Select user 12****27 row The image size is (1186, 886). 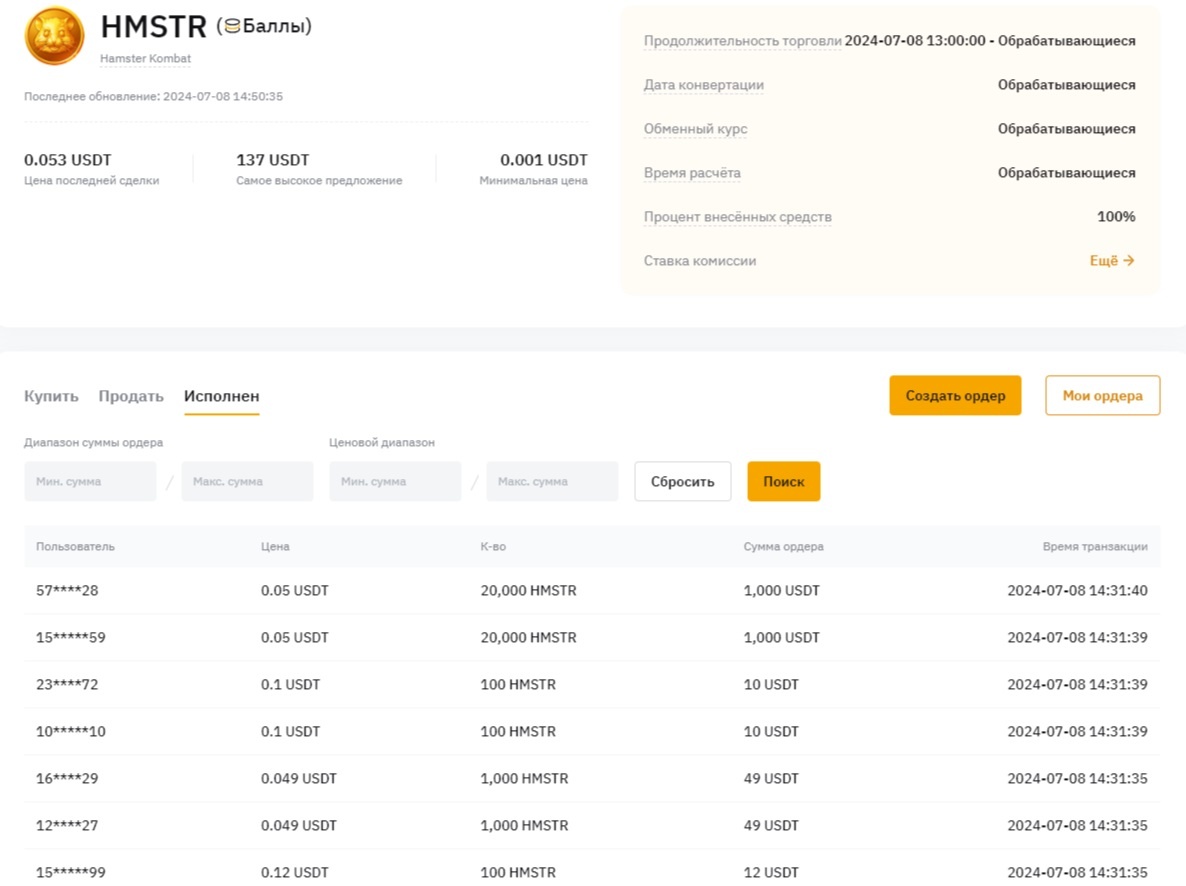coord(592,825)
